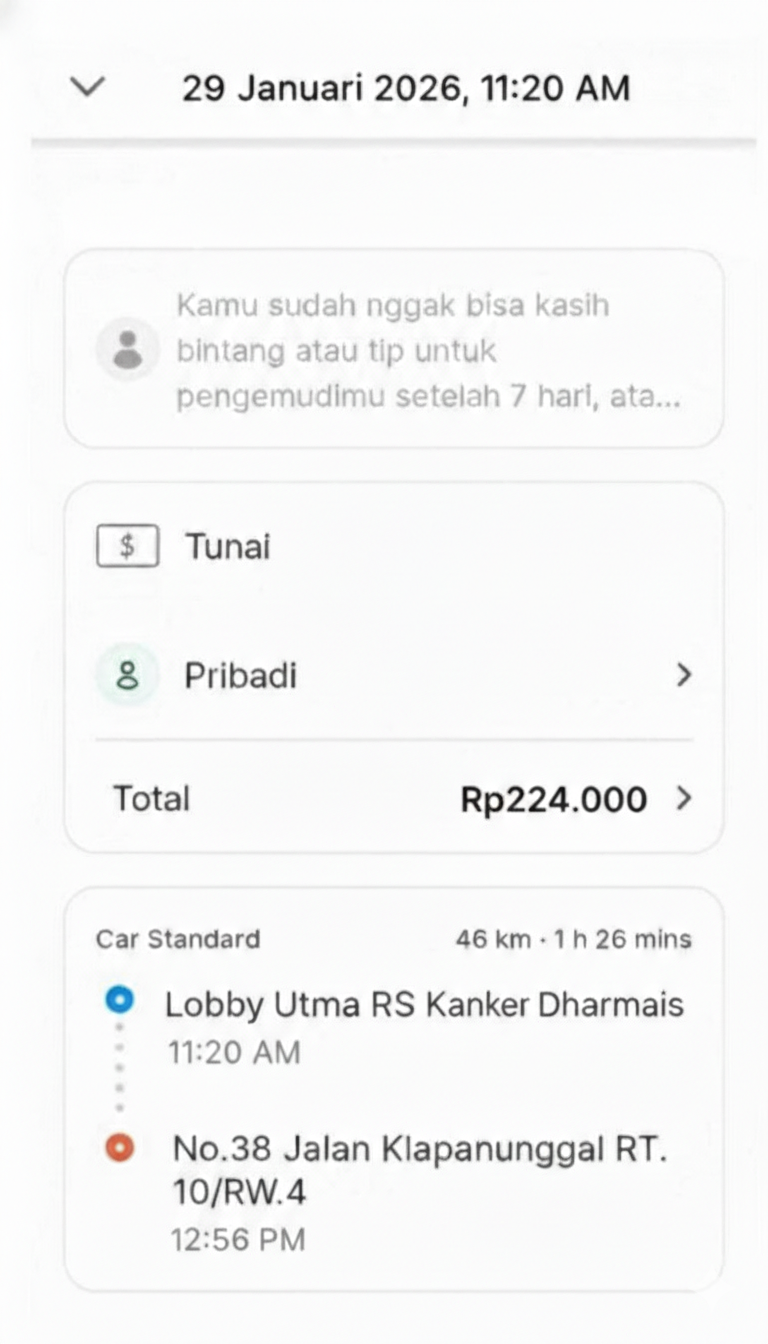The width and height of the screenshot is (768, 1344).
Task: Collapse the trip details with top chevron
Action: [88, 88]
